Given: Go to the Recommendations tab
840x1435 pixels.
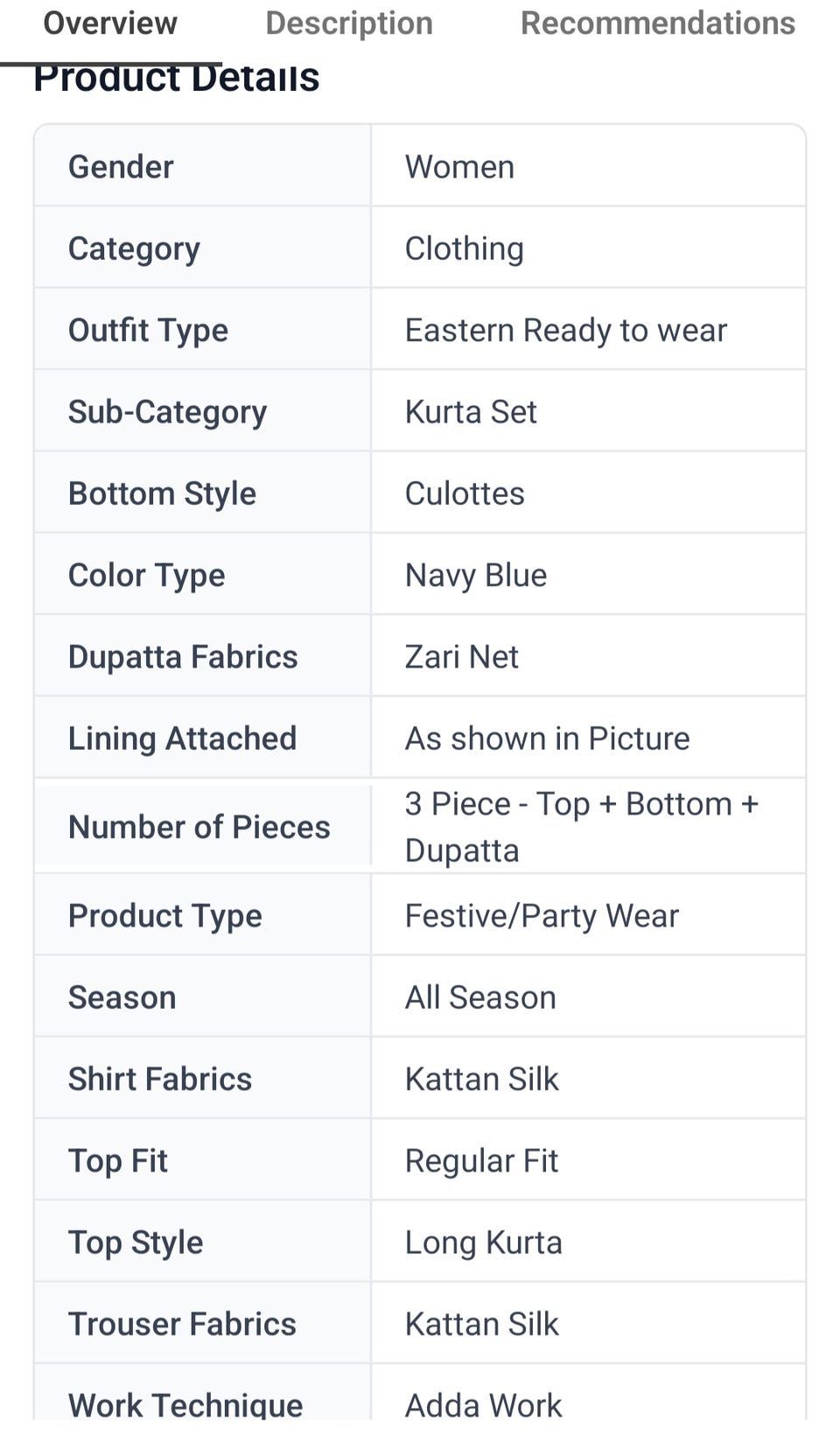Looking at the screenshot, I should 658,23.
